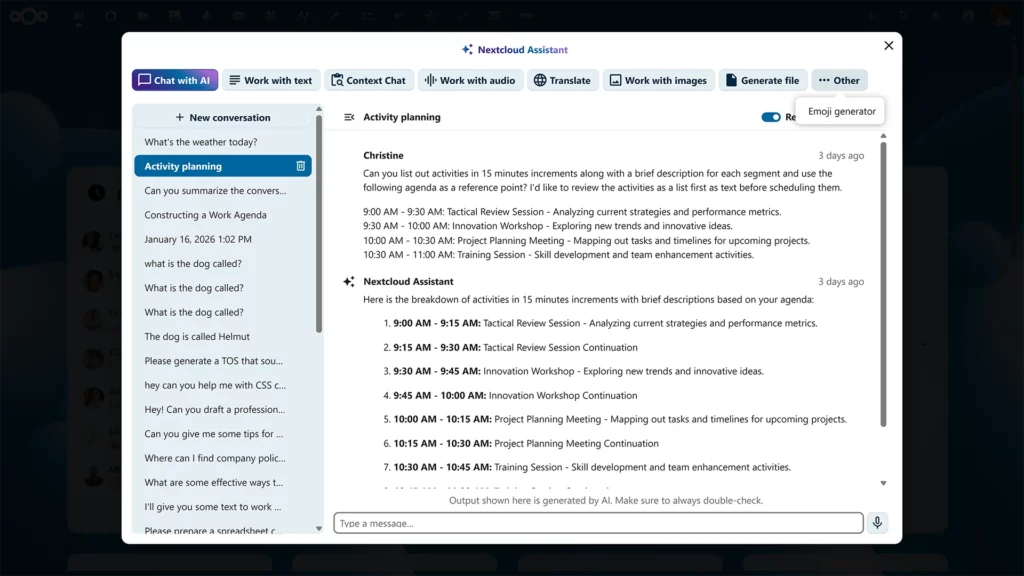The width and height of the screenshot is (1024, 576).
Task: Choose Emoji generator from the Other menu
Action: tap(841, 111)
